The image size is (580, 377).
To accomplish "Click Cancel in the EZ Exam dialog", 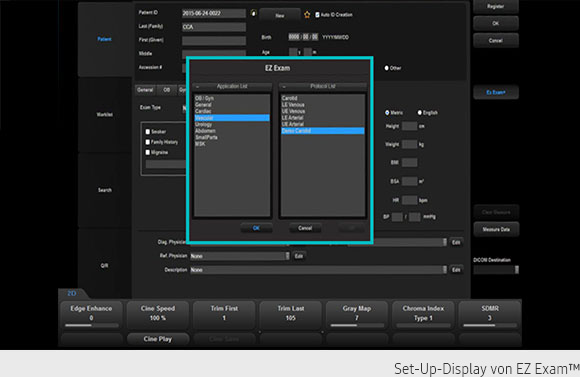I will pos(305,228).
